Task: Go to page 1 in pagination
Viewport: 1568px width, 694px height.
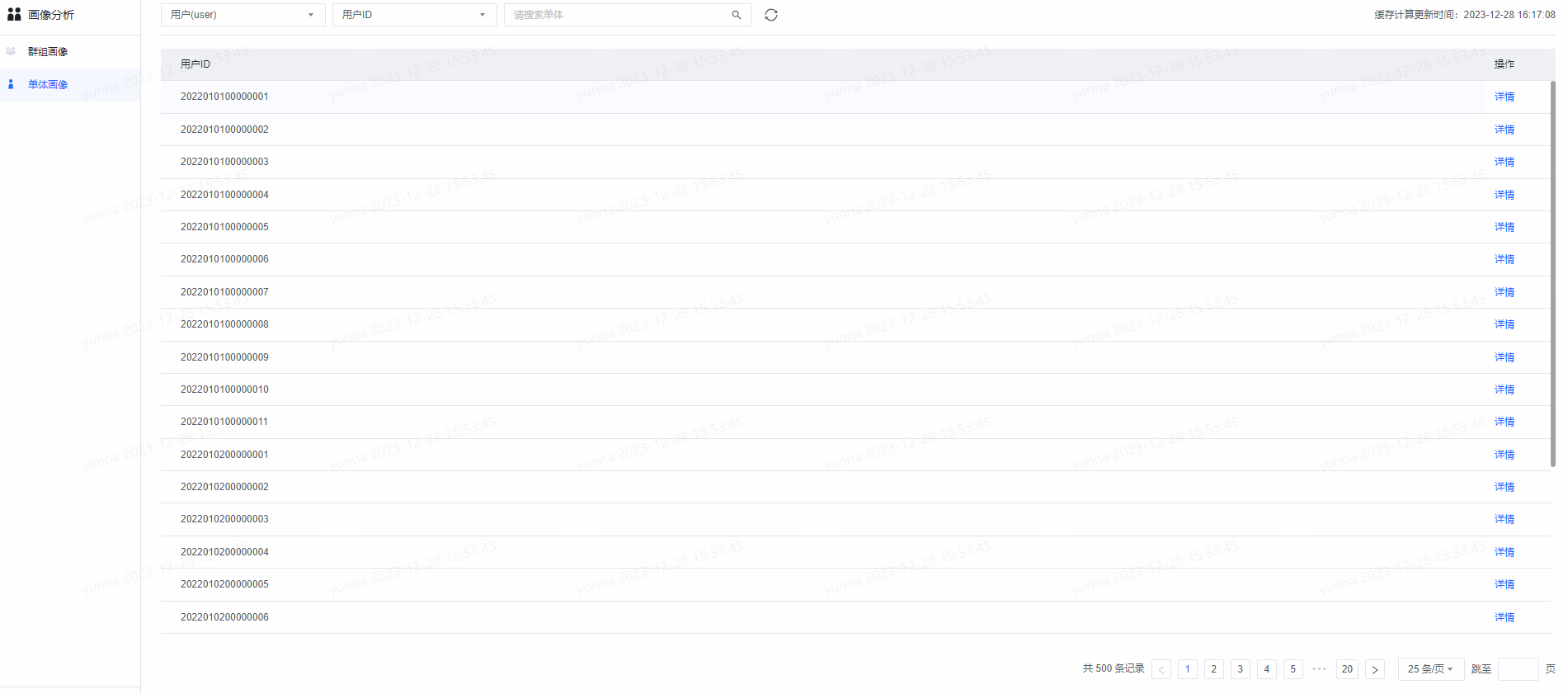Action: (x=1188, y=669)
